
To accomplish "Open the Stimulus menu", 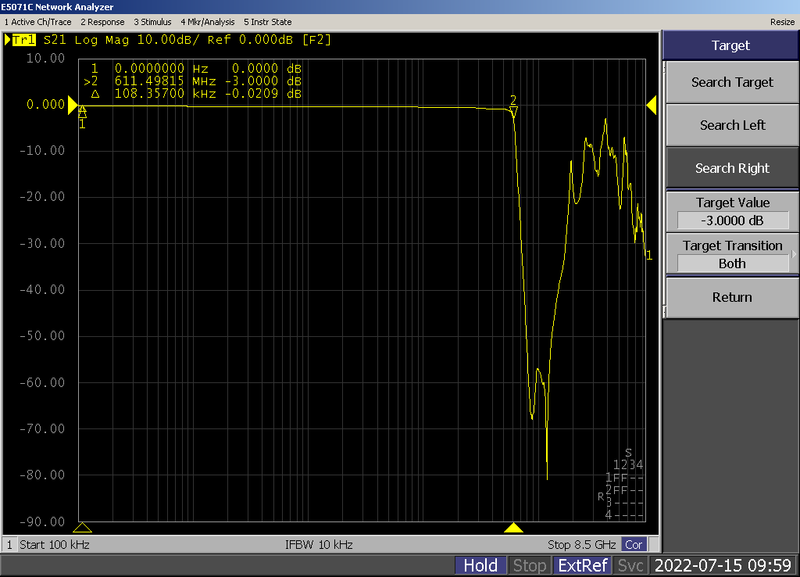I will pos(153,22).
